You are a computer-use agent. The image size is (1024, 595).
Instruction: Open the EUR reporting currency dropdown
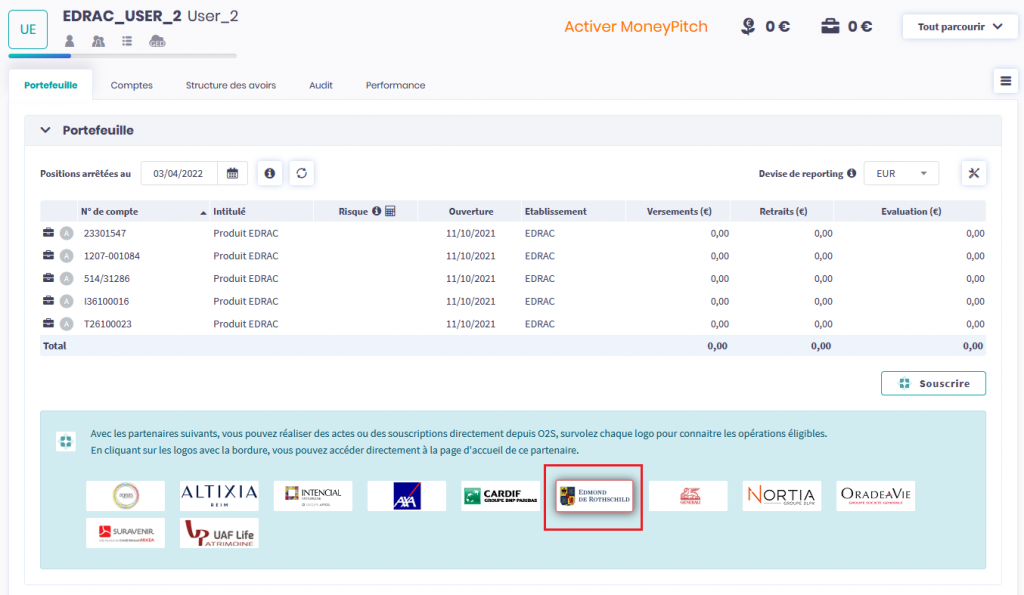900,173
